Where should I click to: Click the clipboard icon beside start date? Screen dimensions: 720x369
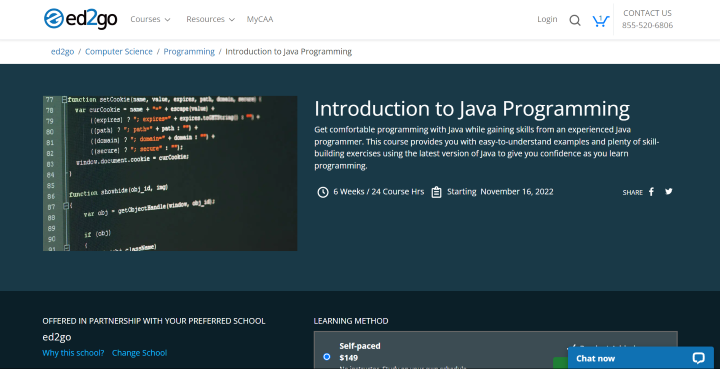436,192
